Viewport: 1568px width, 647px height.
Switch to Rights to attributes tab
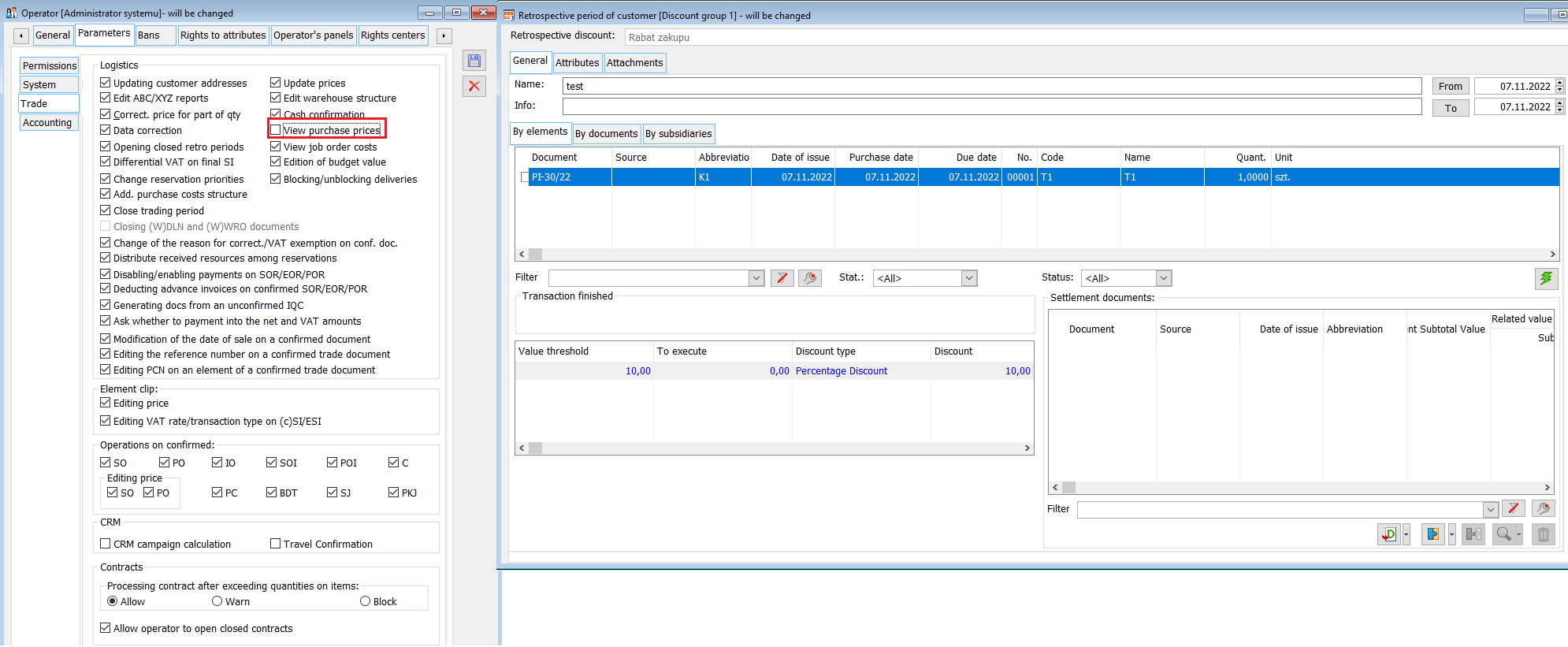223,35
